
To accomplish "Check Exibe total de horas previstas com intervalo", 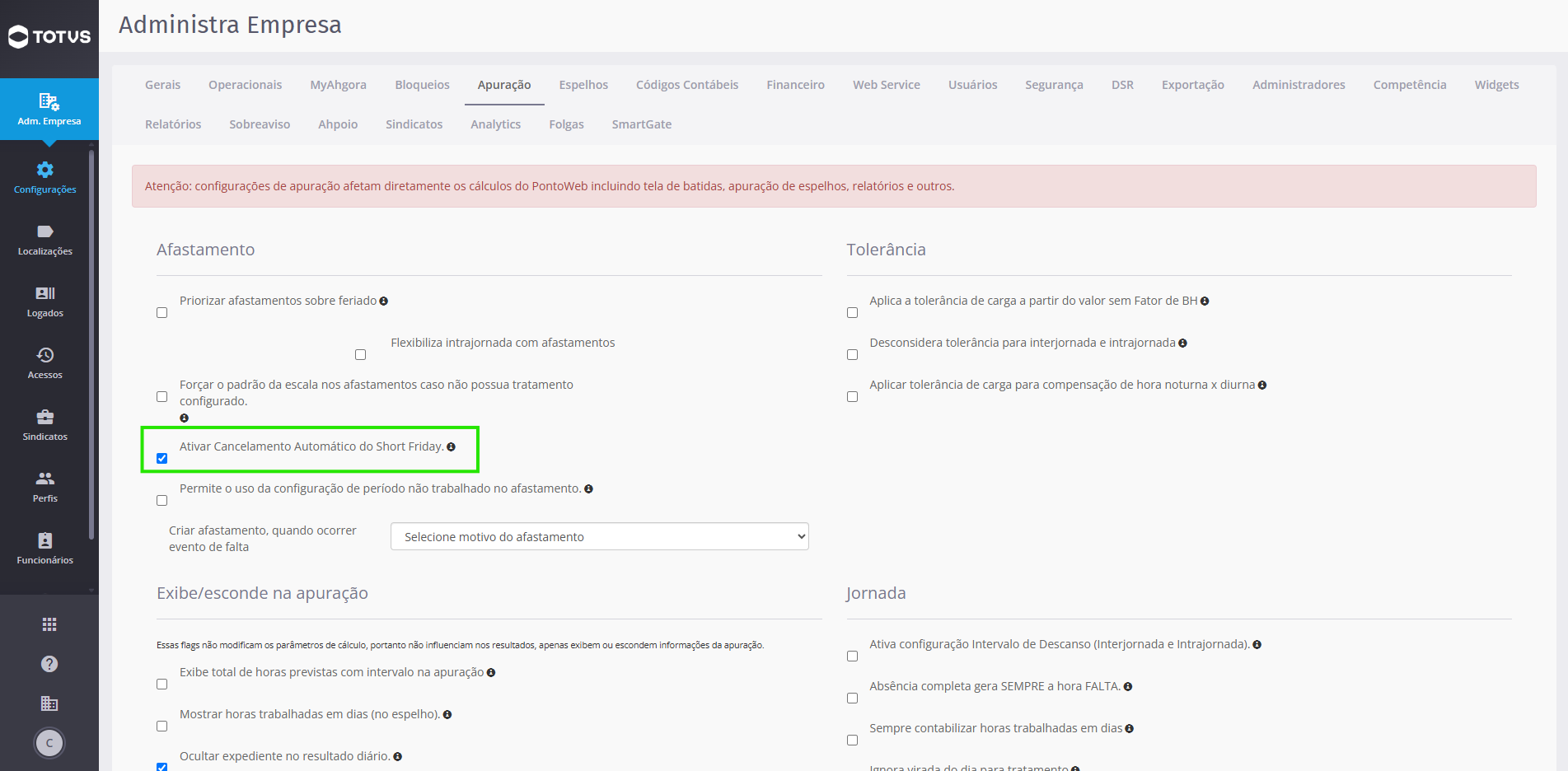I will click(162, 685).
